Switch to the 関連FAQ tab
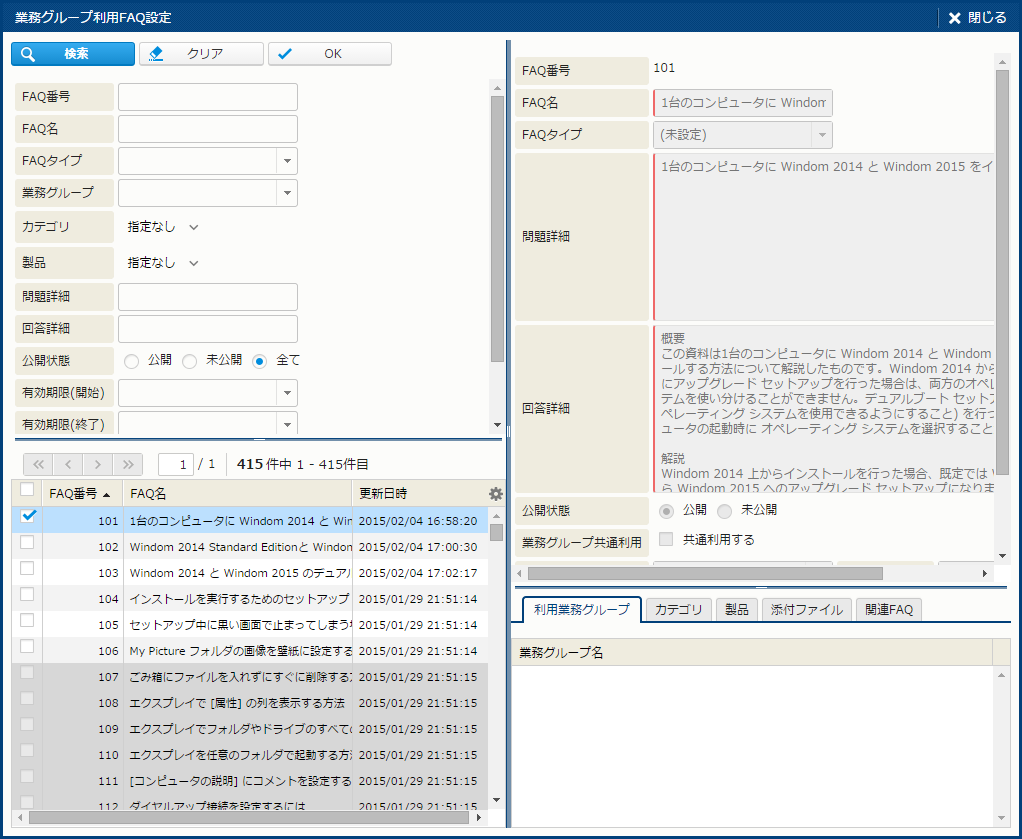 pyautogui.click(x=888, y=610)
